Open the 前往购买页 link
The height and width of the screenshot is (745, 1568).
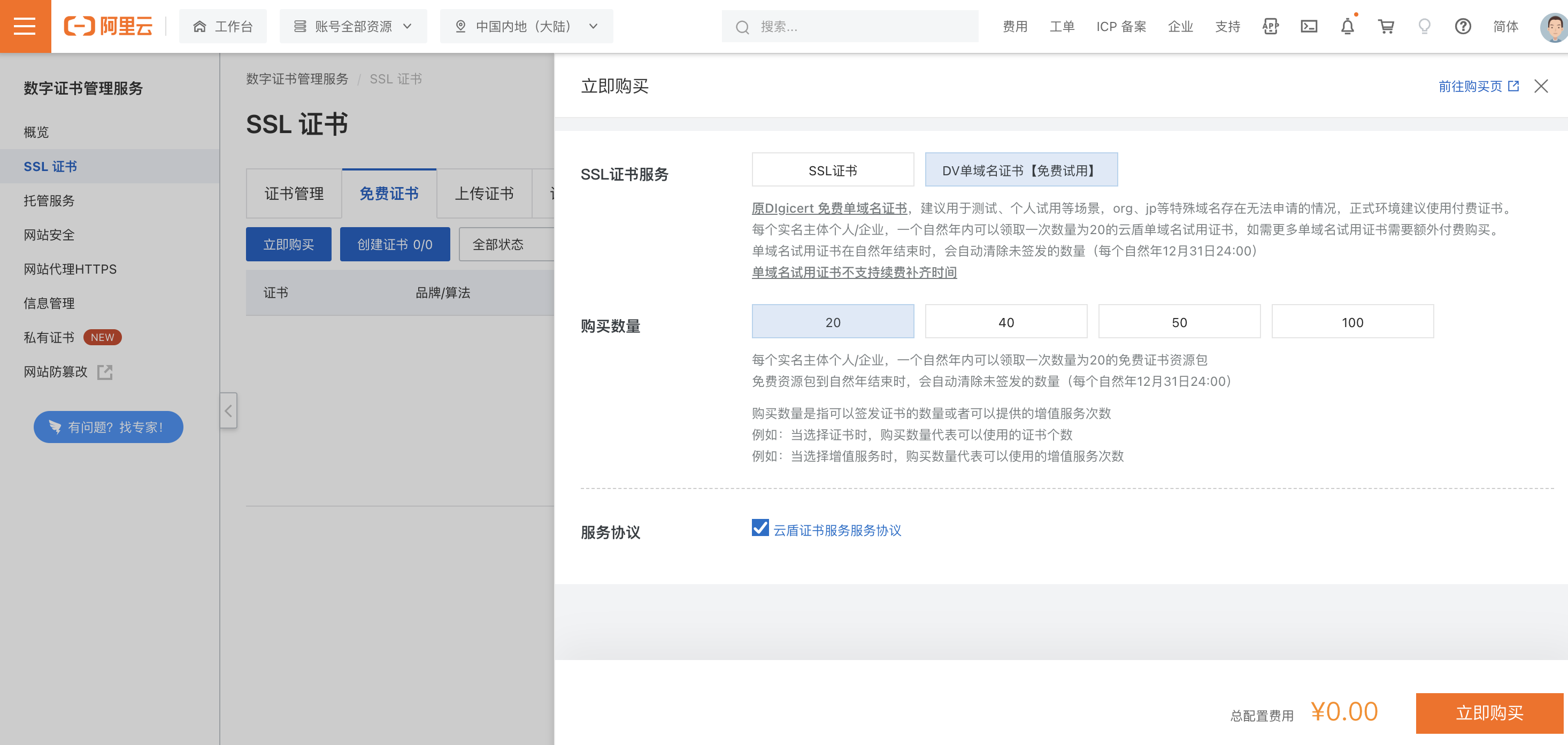pyautogui.click(x=1478, y=87)
